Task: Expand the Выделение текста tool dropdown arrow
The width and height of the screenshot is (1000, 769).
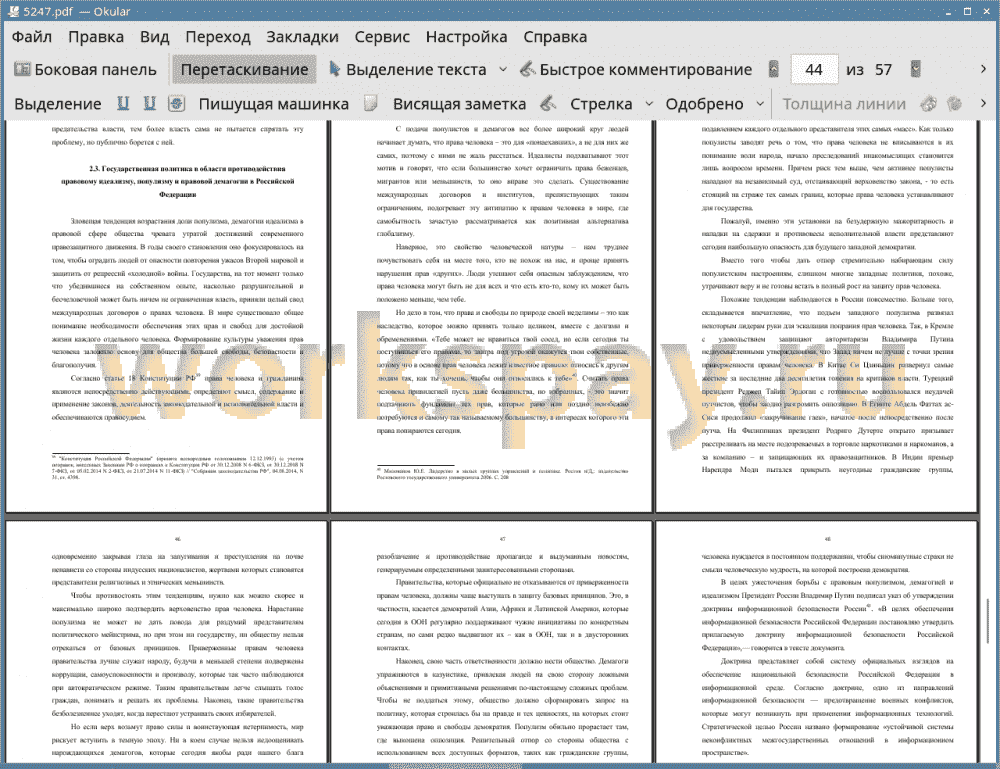Action: point(503,70)
